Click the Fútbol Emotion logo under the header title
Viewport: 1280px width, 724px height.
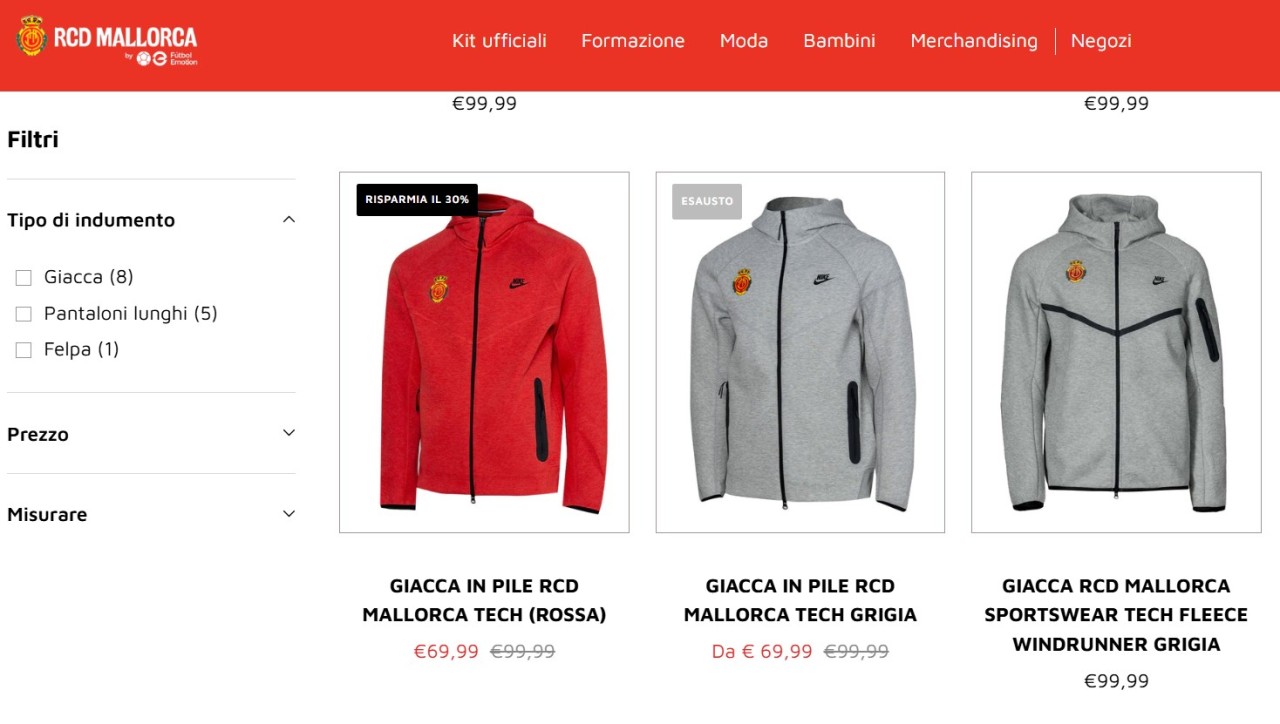(166, 58)
